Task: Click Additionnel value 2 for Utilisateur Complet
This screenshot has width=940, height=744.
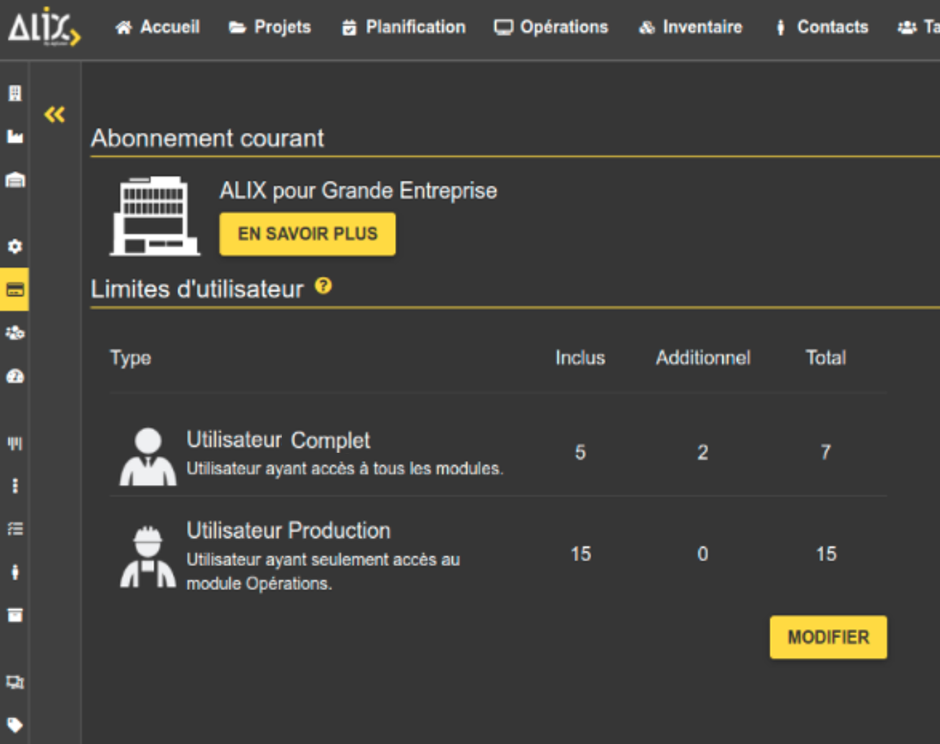Action: click(x=703, y=452)
